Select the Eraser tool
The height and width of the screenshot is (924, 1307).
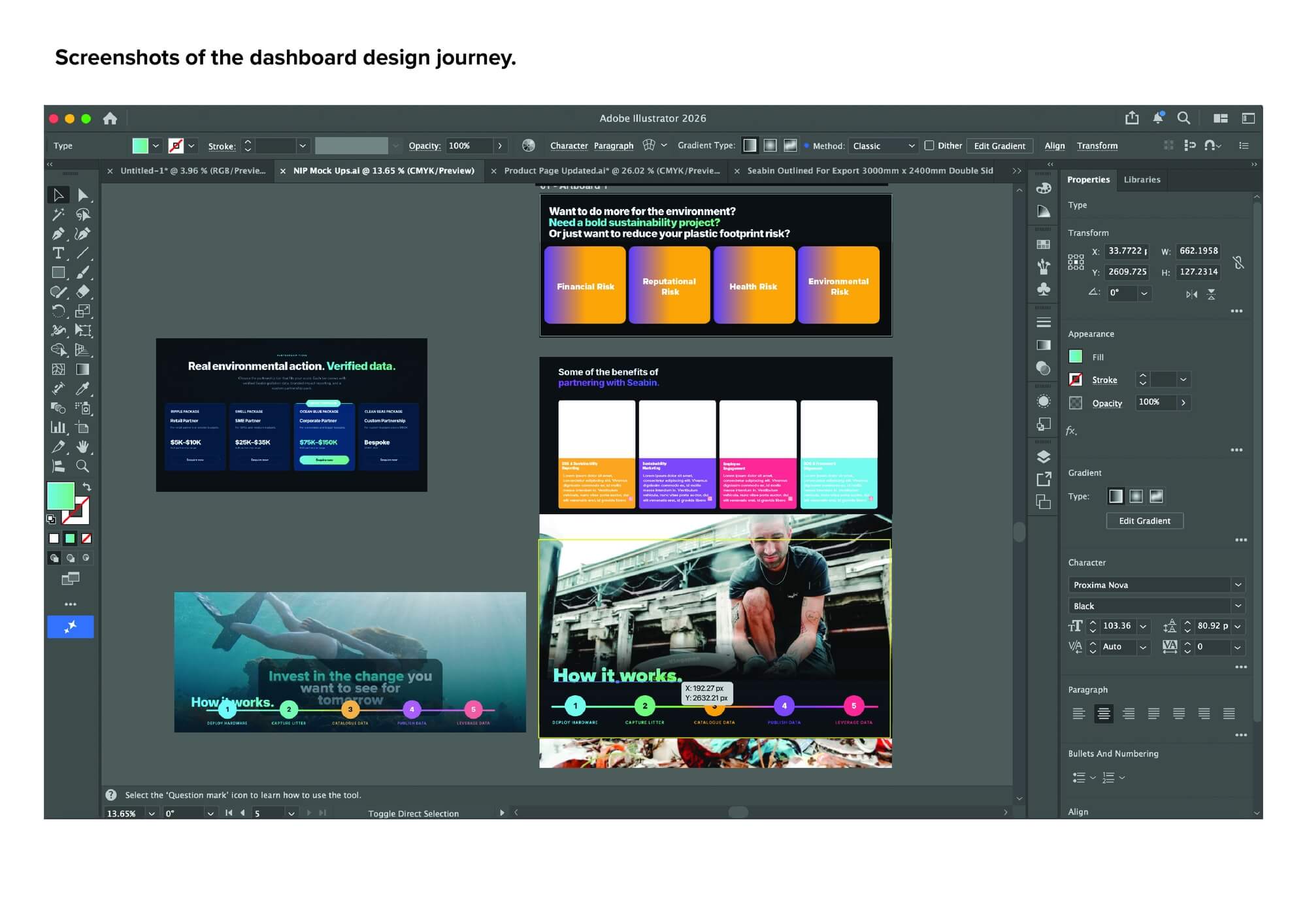tap(83, 291)
